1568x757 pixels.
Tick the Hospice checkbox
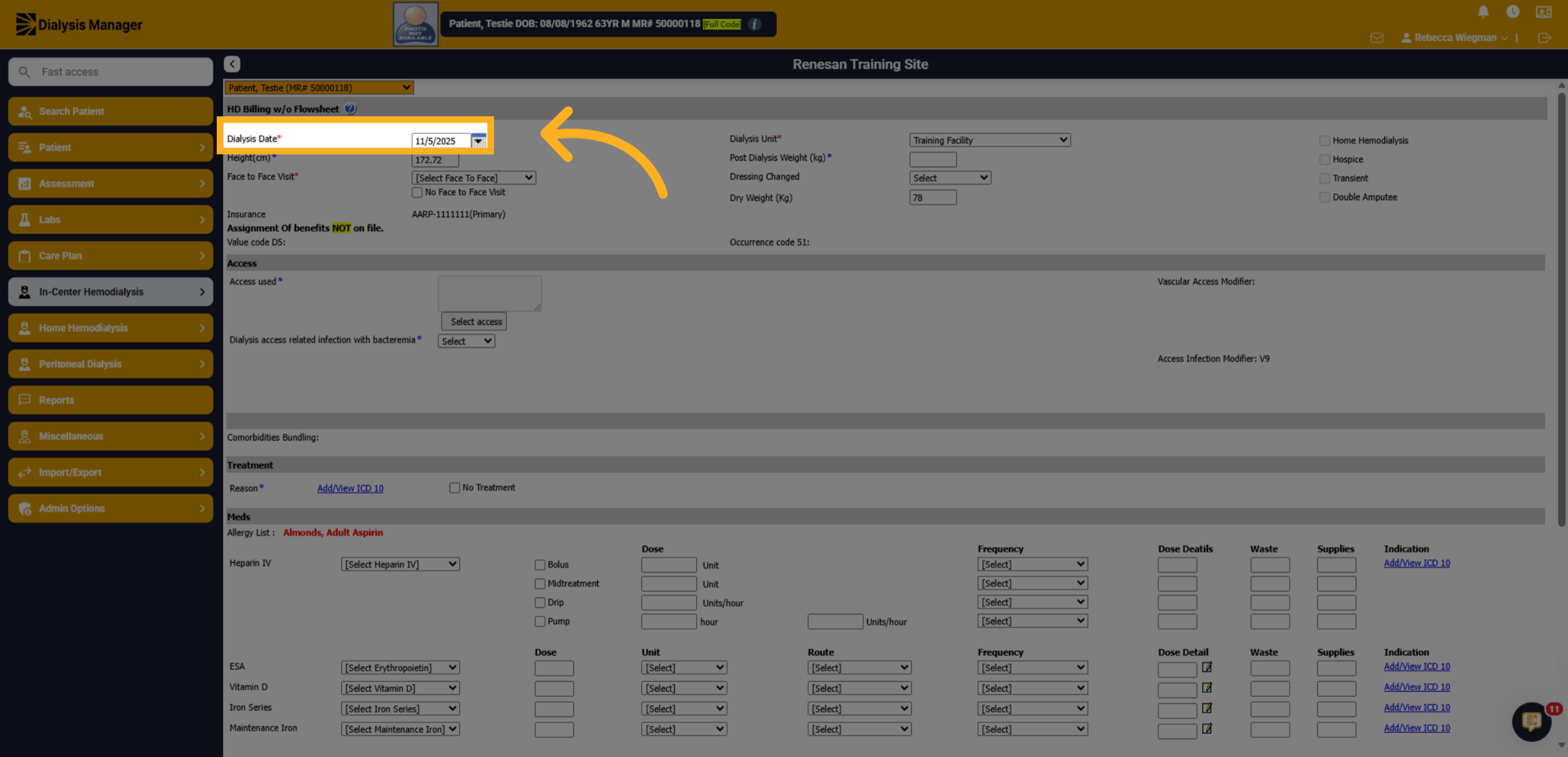pos(1324,159)
